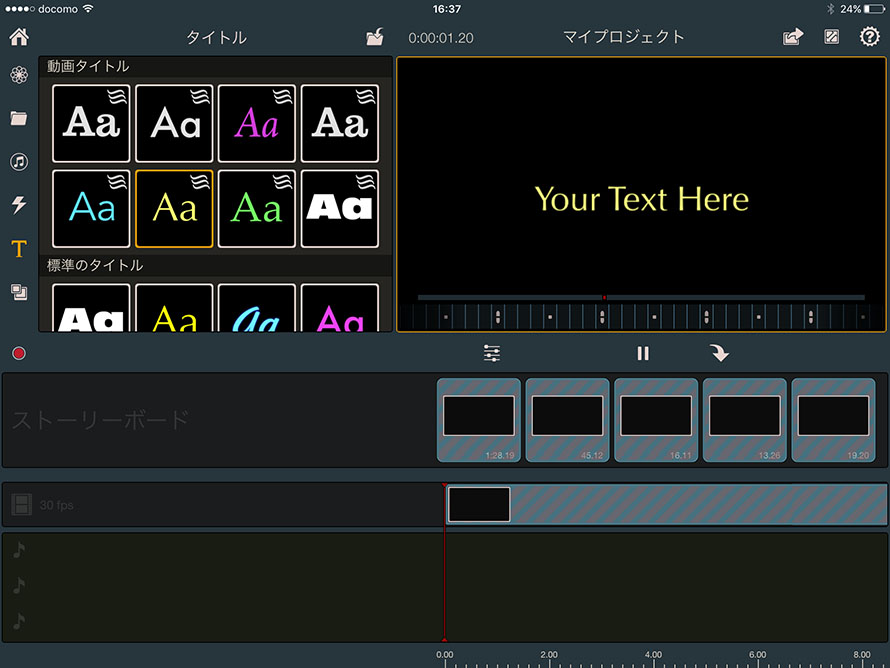Open the transitions lightning bolt icon
This screenshot has width=890, height=668.
pos(19,205)
